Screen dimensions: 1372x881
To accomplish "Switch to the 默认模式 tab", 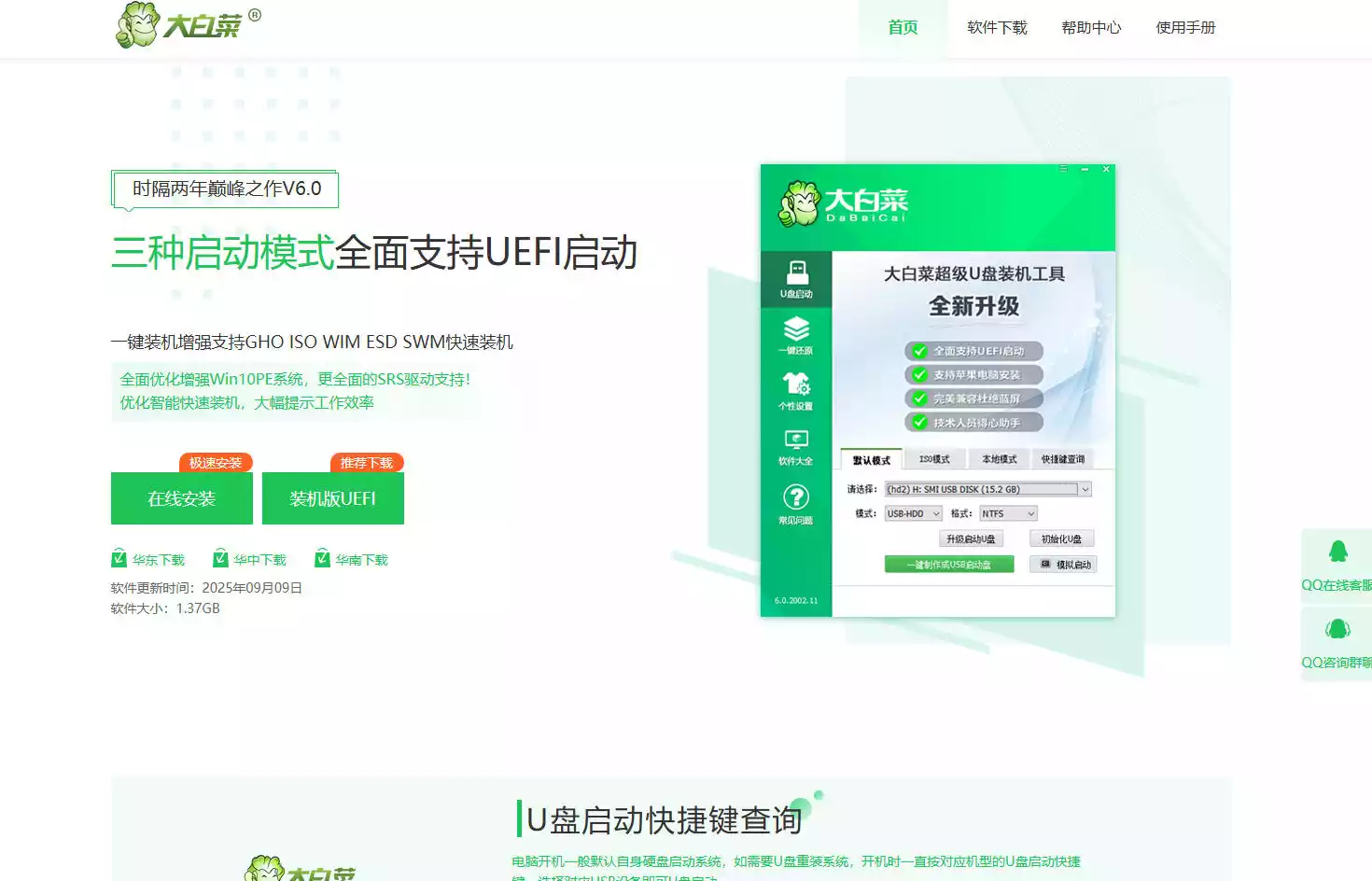I will pyautogui.click(x=872, y=460).
